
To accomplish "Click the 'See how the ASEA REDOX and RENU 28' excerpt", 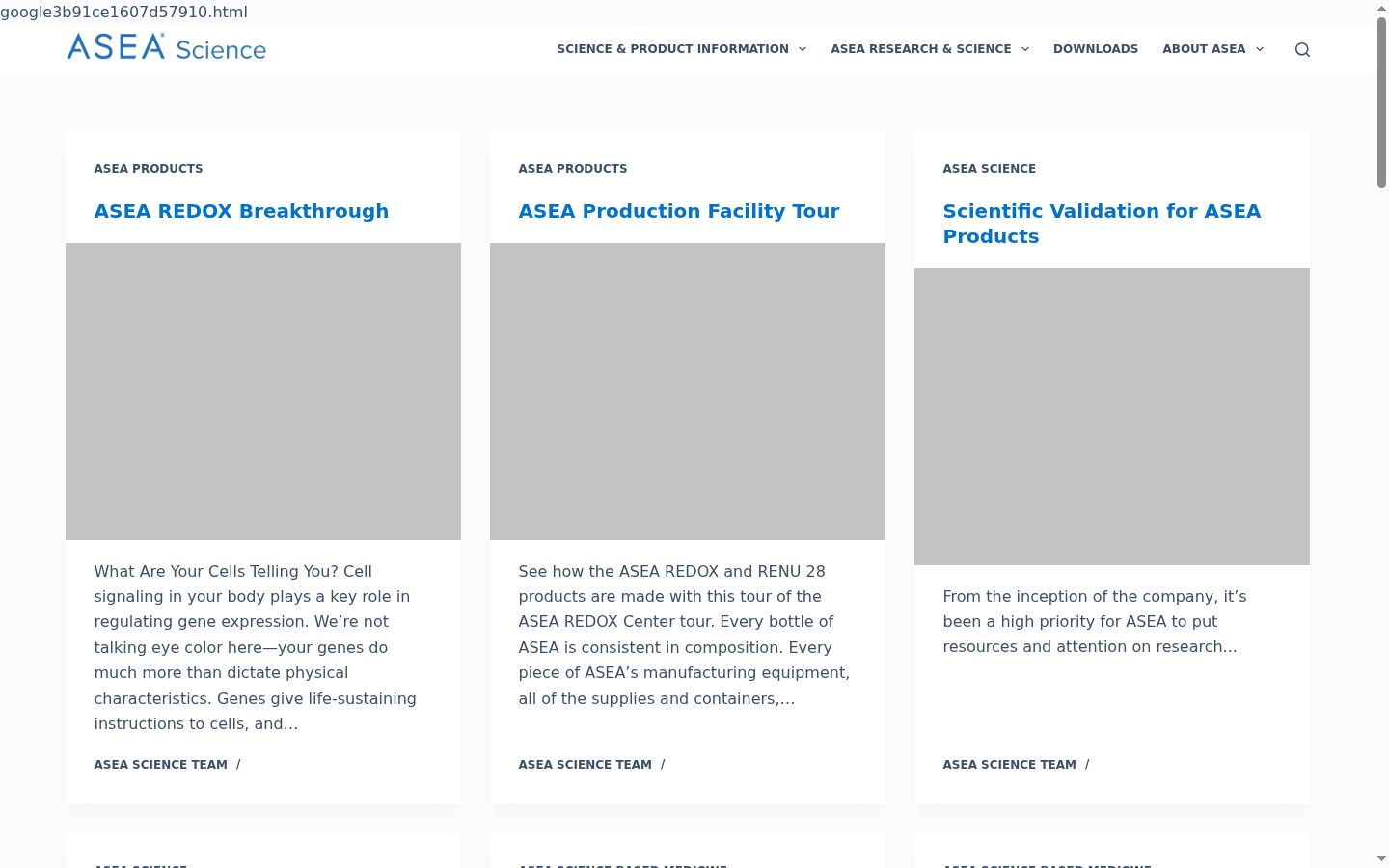I will tap(685, 635).
